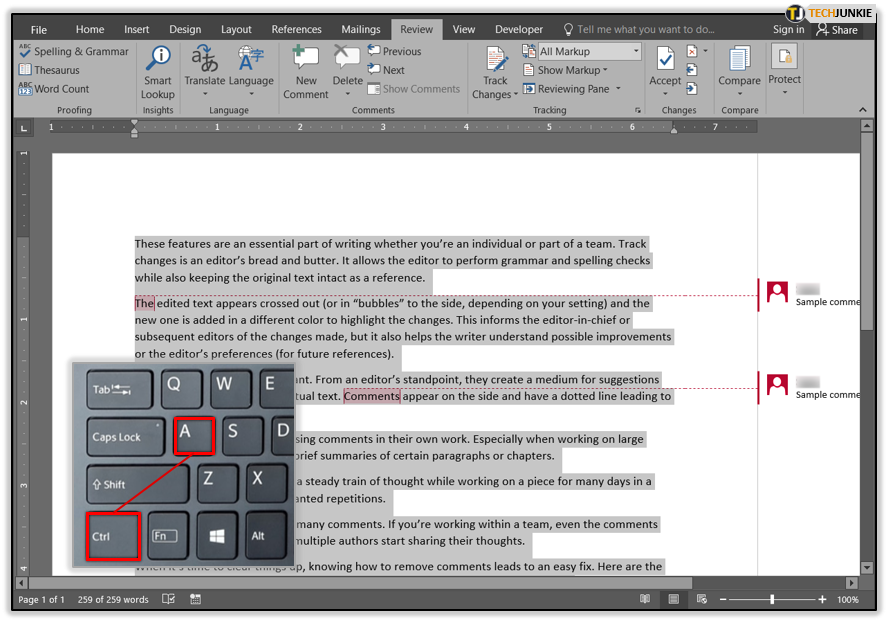Expand the Show Markup menu arrow
The image size is (888, 622).
(605, 70)
